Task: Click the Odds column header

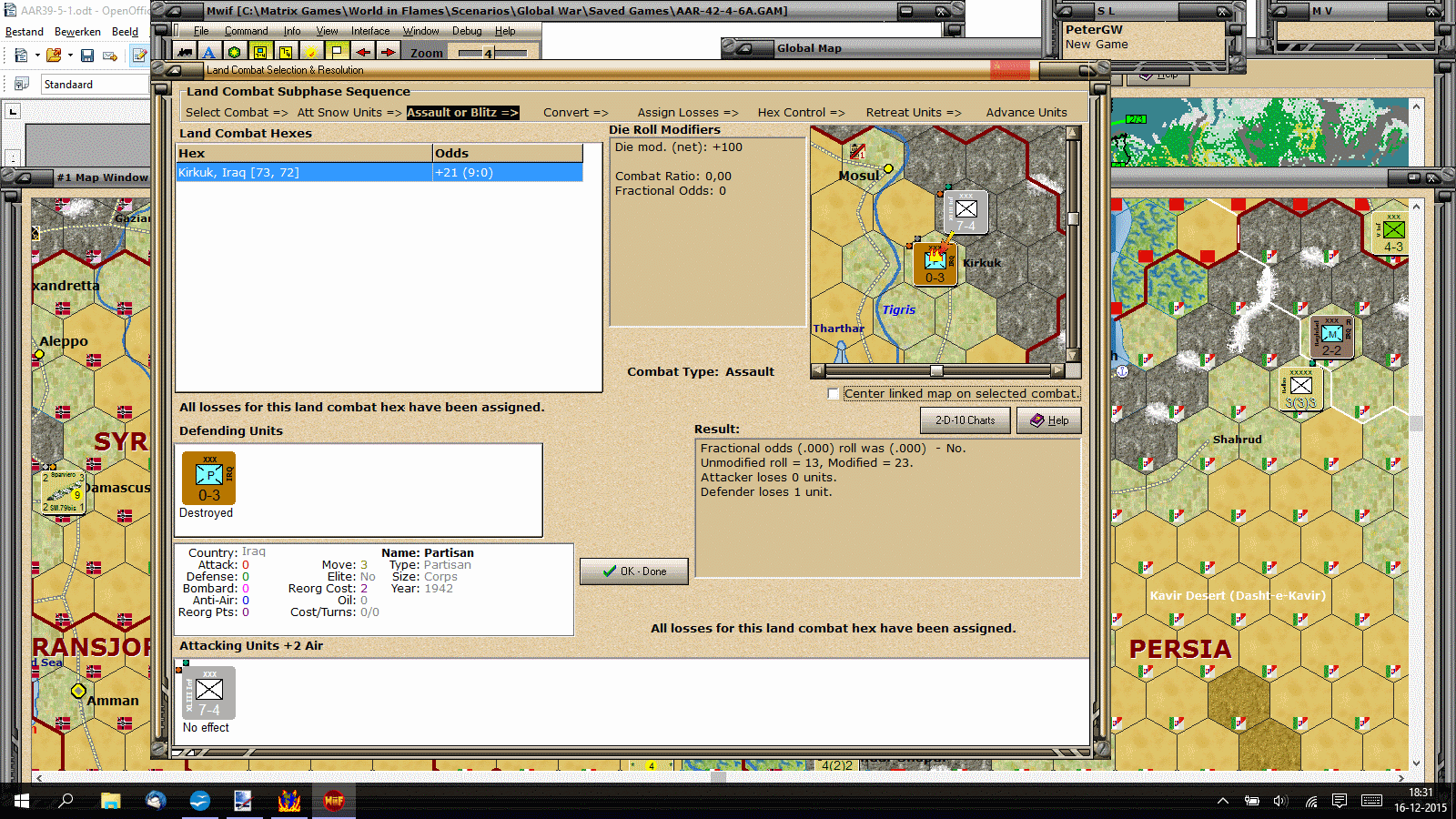Action: point(508,153)
